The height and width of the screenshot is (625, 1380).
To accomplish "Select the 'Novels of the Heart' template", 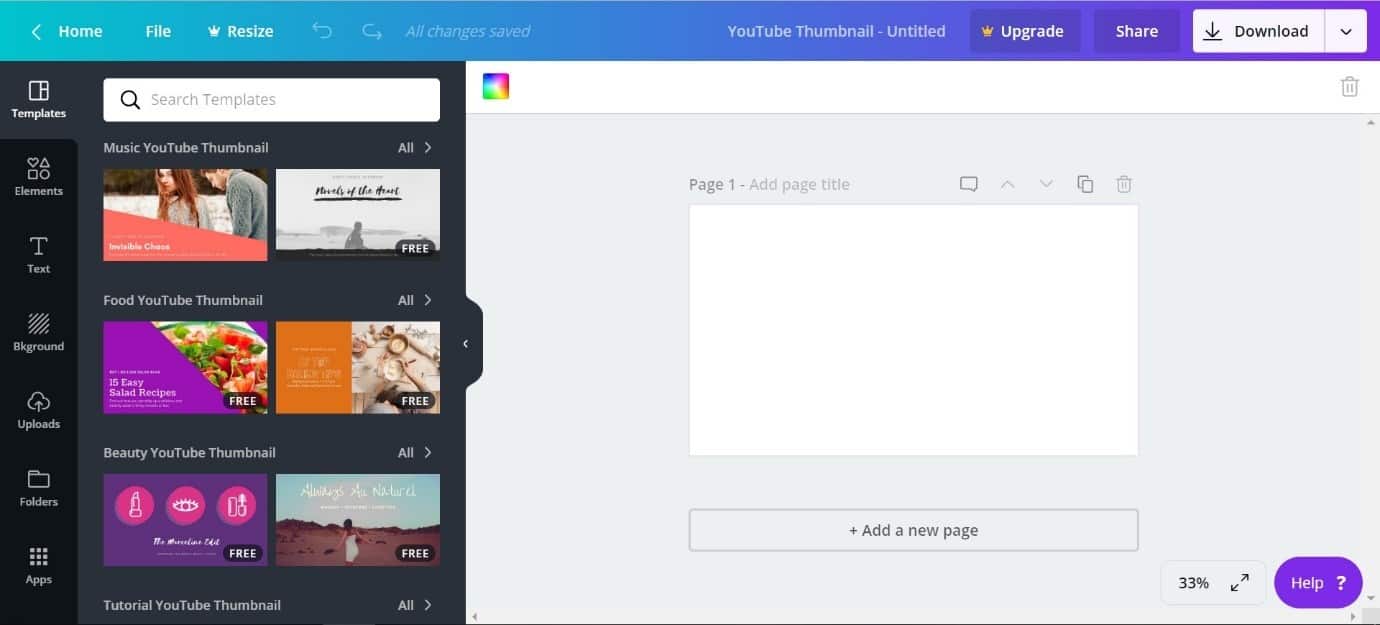I will point(358,214).
